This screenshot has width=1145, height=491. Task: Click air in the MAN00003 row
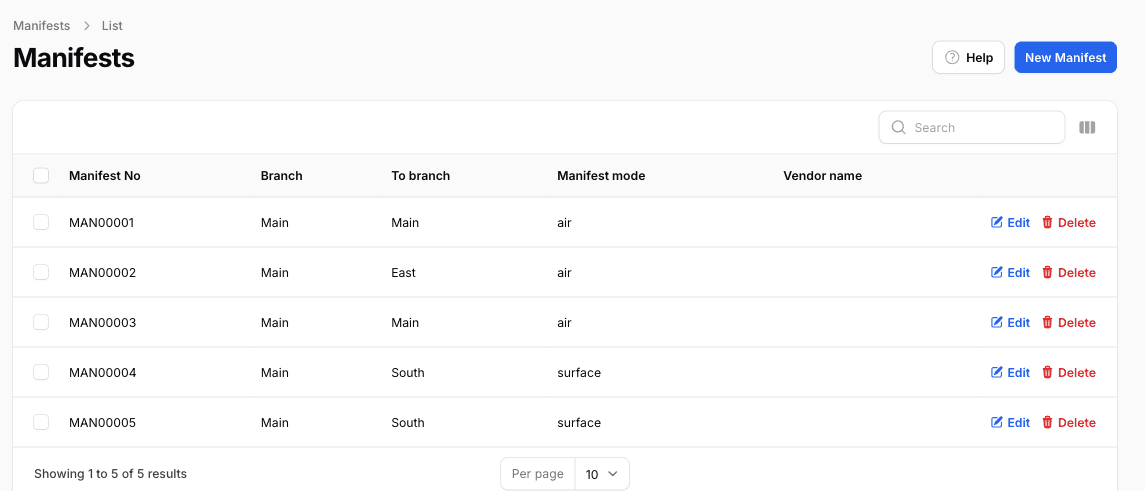point(564,322)
